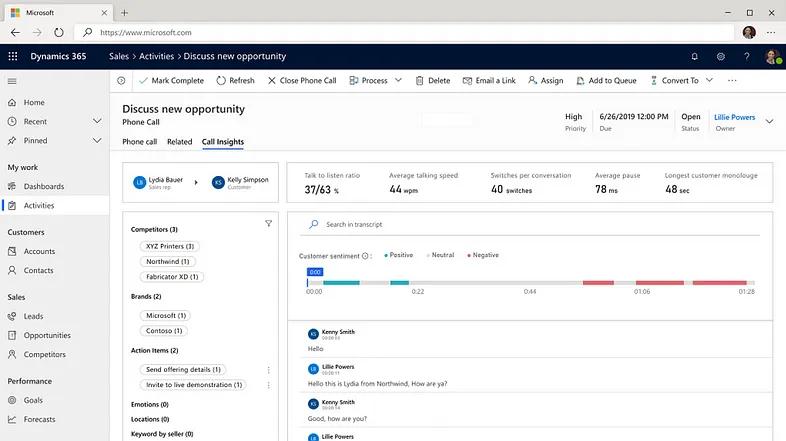Open the Dynamics 365 app launcher grid
This screenshot has height=441, width=786.
click(x=13, y=56)
